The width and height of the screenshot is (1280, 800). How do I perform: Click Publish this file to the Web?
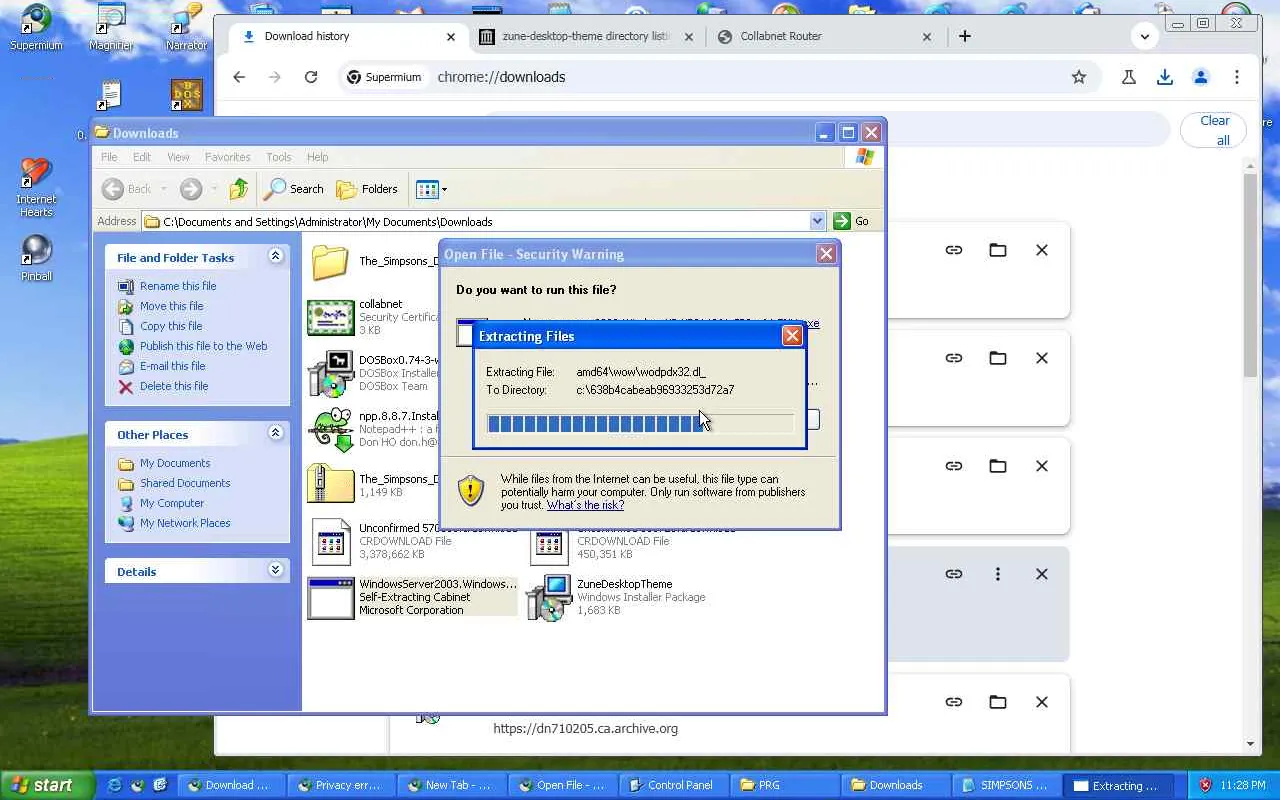204,346
